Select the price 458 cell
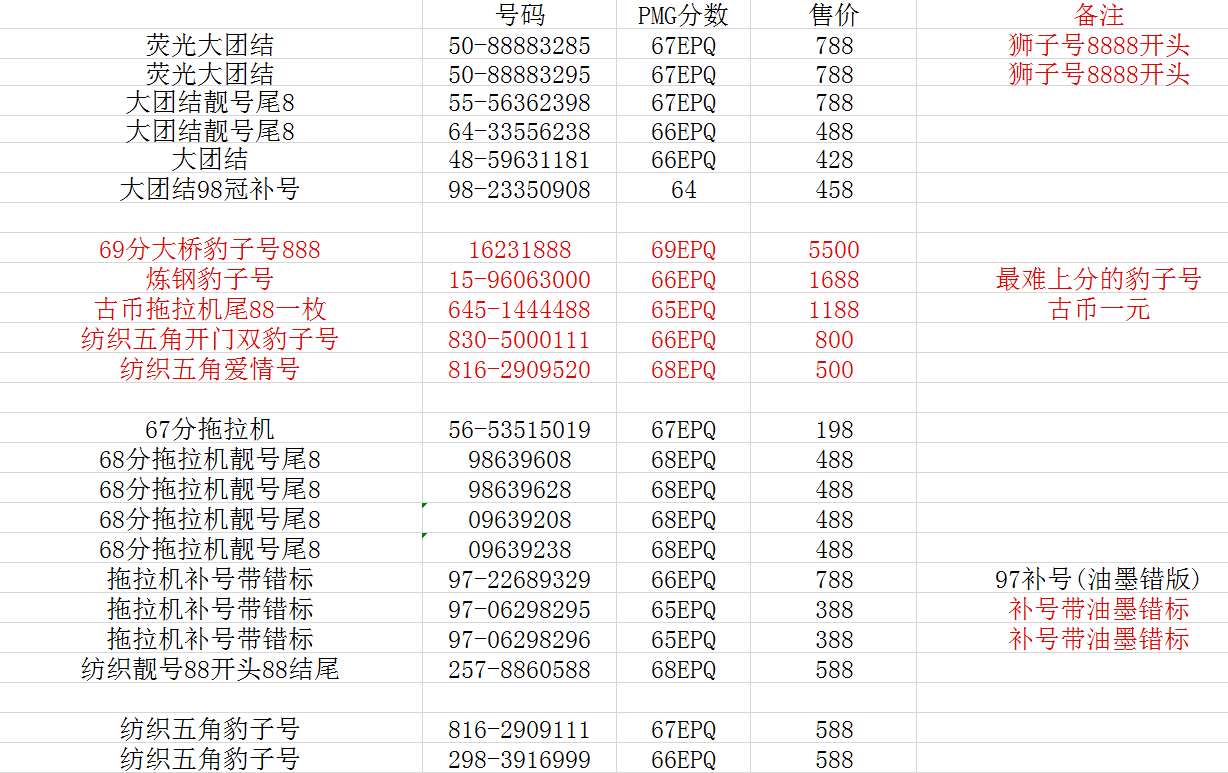The image size is (1228, 773). click(x=833, y=189)
